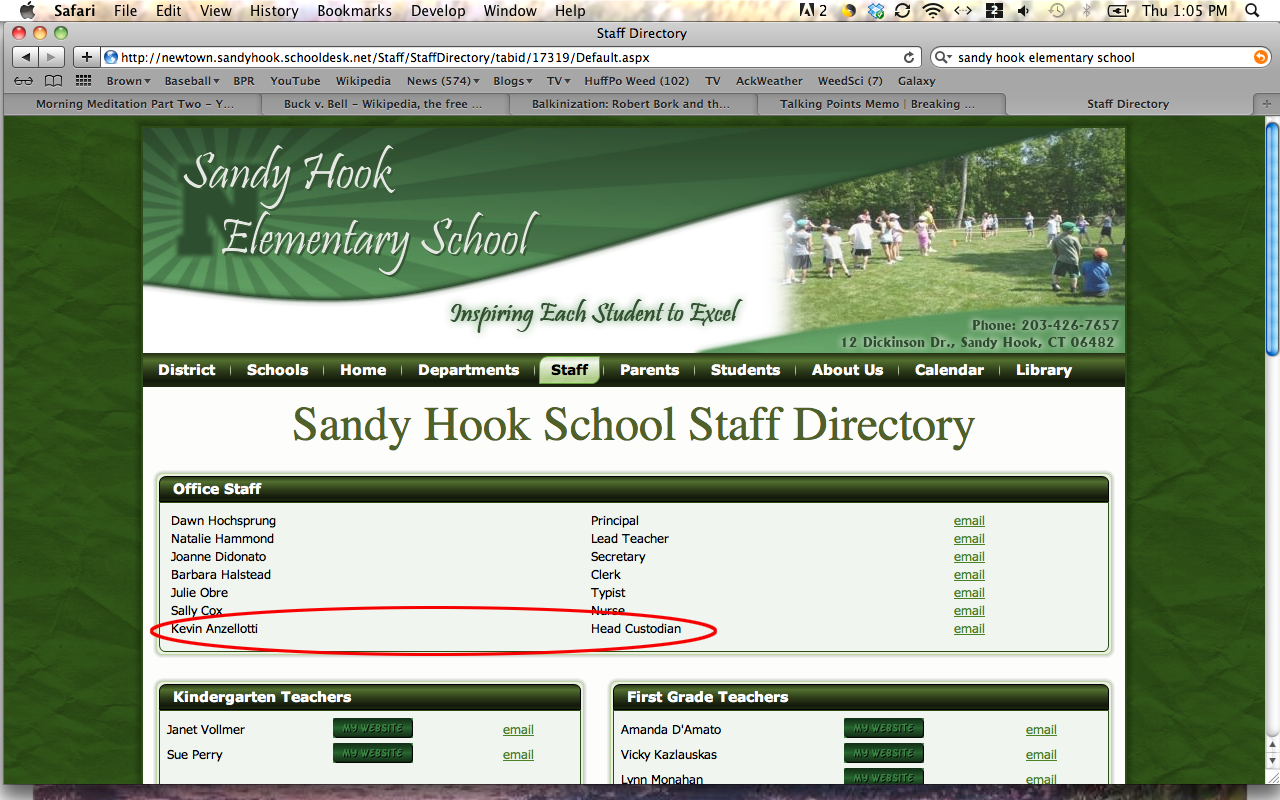Open My Website for Vicky Kazlauskas

coord(884,754)
